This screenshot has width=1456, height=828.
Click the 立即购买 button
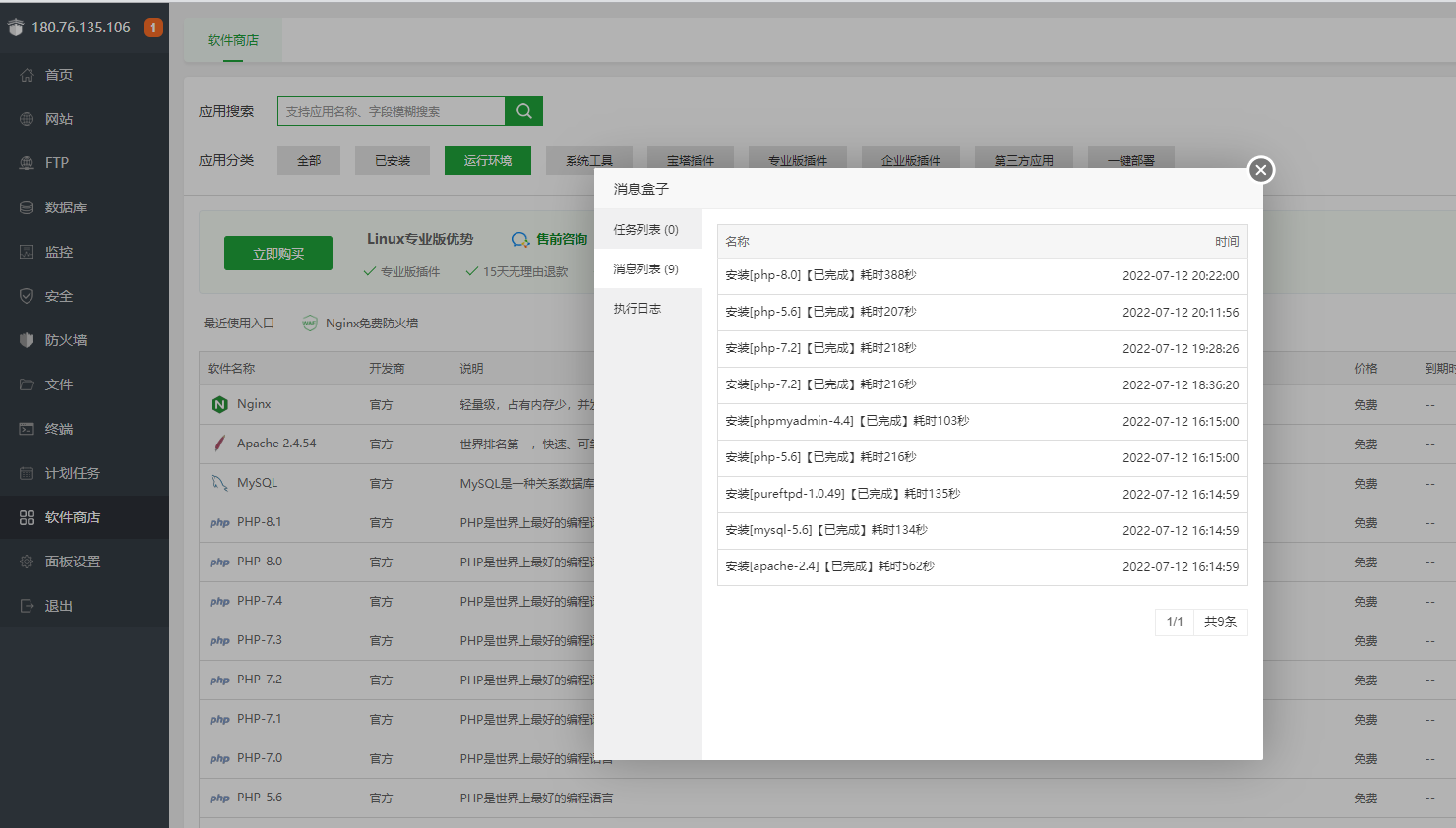[278, 253]
